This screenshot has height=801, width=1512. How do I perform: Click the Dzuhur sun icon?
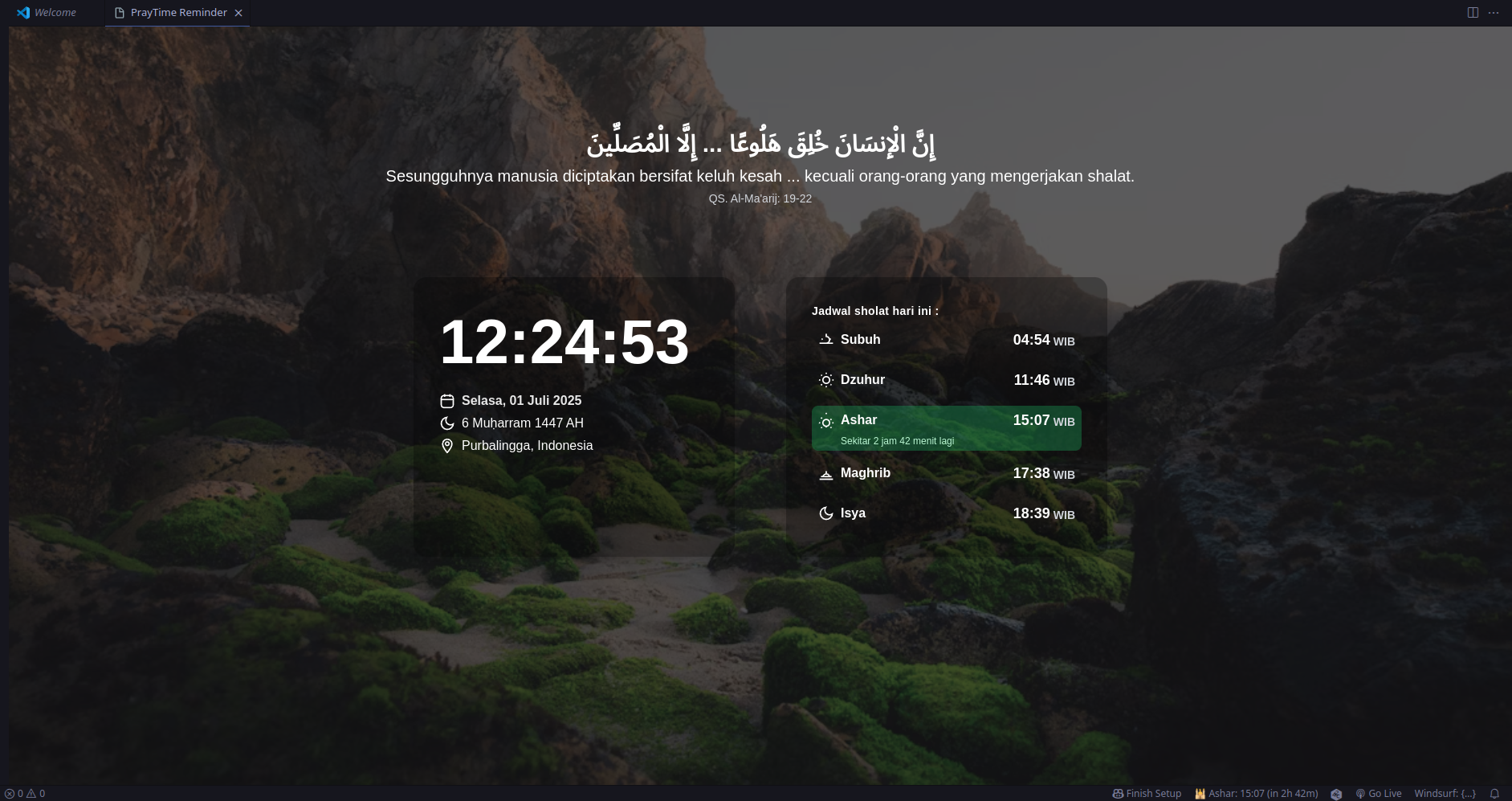tap(825, 380)
